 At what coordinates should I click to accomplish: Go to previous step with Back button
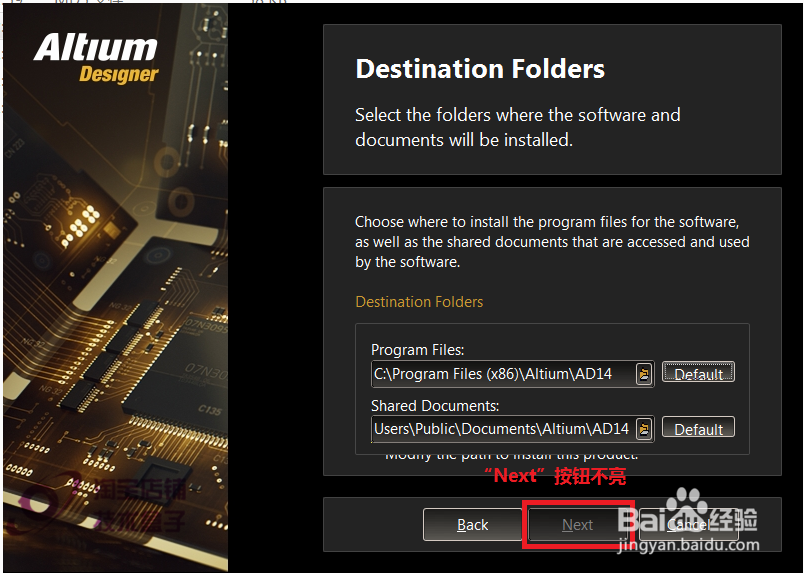pos(472,524)
